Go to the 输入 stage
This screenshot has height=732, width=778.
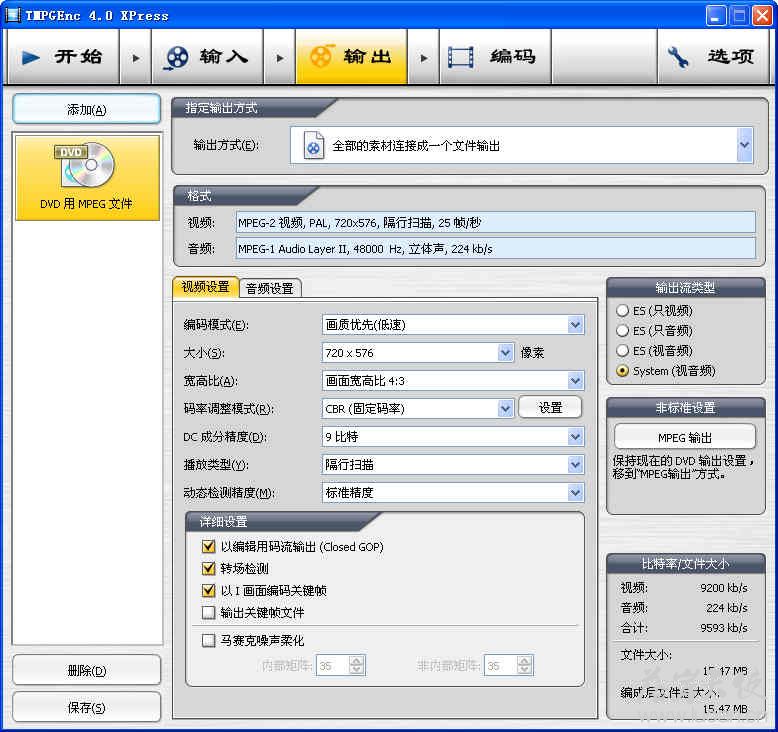(x=207, y=57)
